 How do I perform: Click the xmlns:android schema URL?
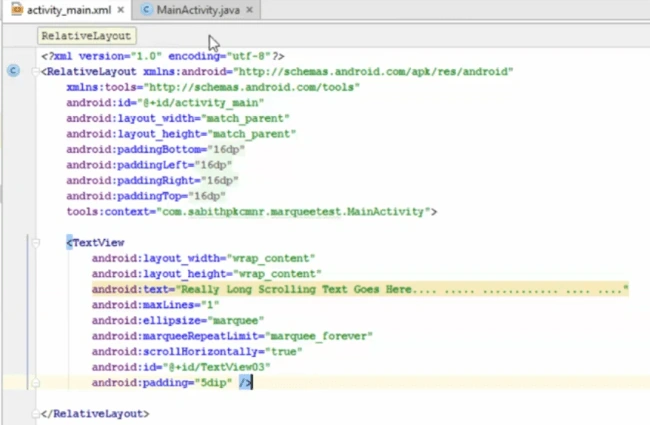coord(373,72)
